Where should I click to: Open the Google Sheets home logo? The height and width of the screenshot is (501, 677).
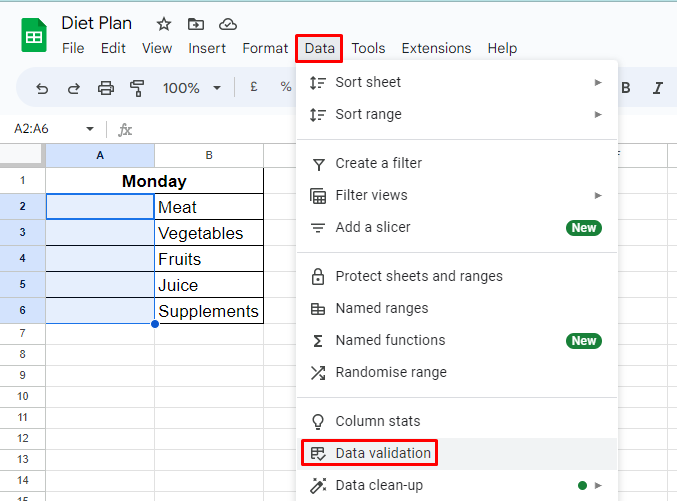tap(34, 36)
